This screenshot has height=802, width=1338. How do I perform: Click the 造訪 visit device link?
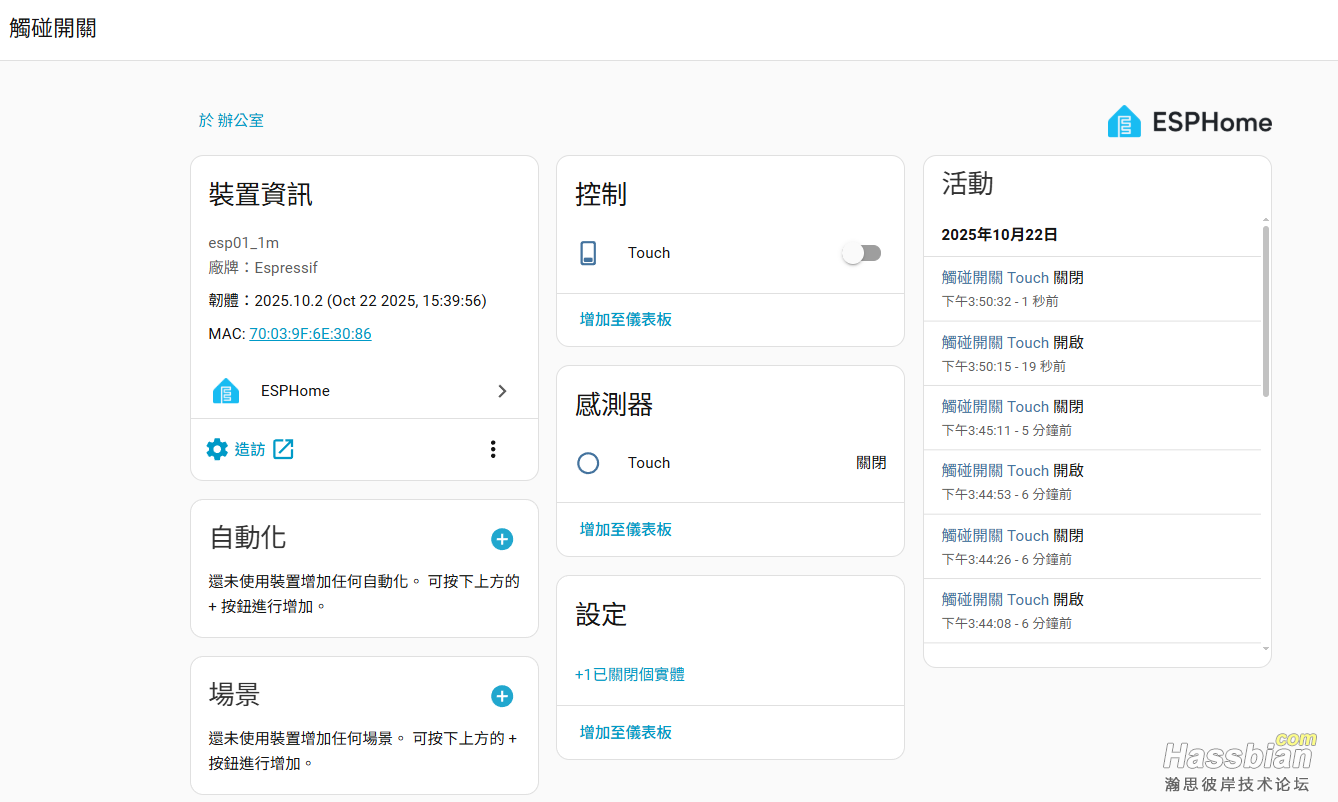[x=250, y=450]
